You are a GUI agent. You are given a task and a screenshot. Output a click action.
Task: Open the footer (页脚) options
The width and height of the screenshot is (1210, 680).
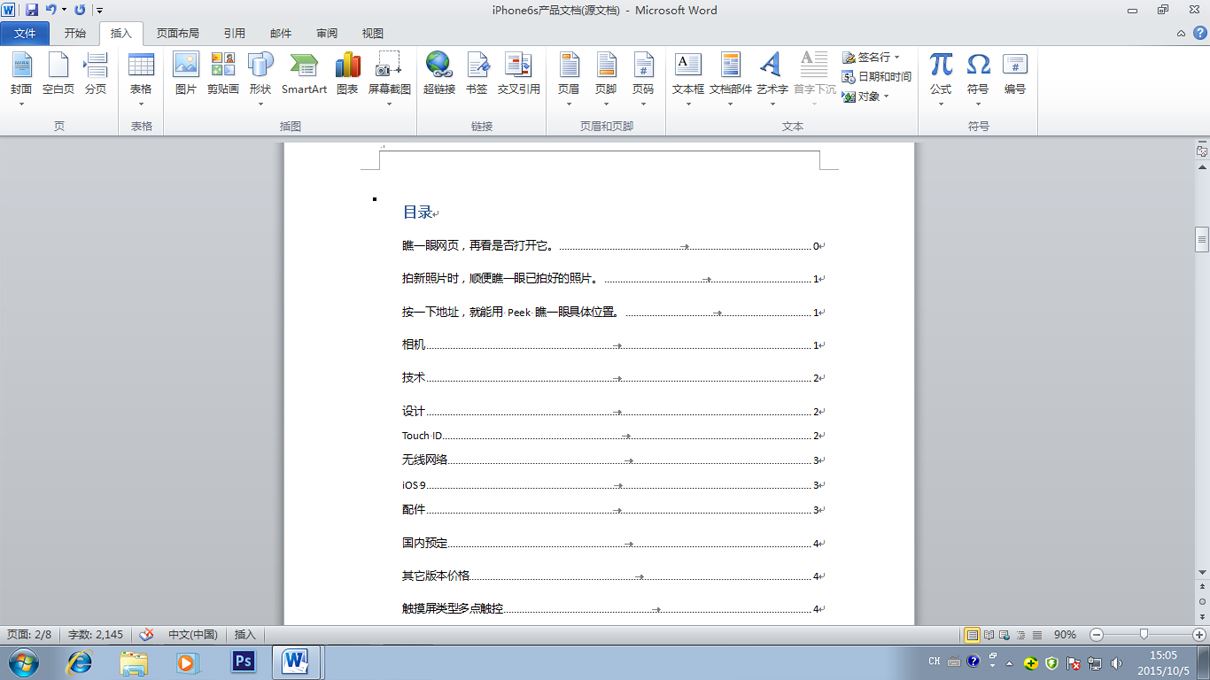click(606, 78)
